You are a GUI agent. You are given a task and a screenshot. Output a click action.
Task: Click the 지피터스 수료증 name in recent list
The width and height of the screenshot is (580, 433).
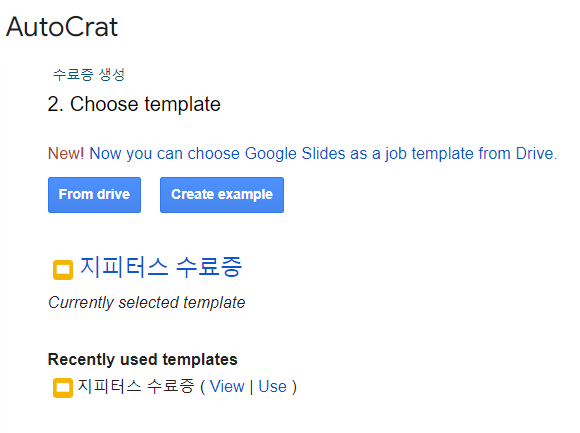click(136, 386)
